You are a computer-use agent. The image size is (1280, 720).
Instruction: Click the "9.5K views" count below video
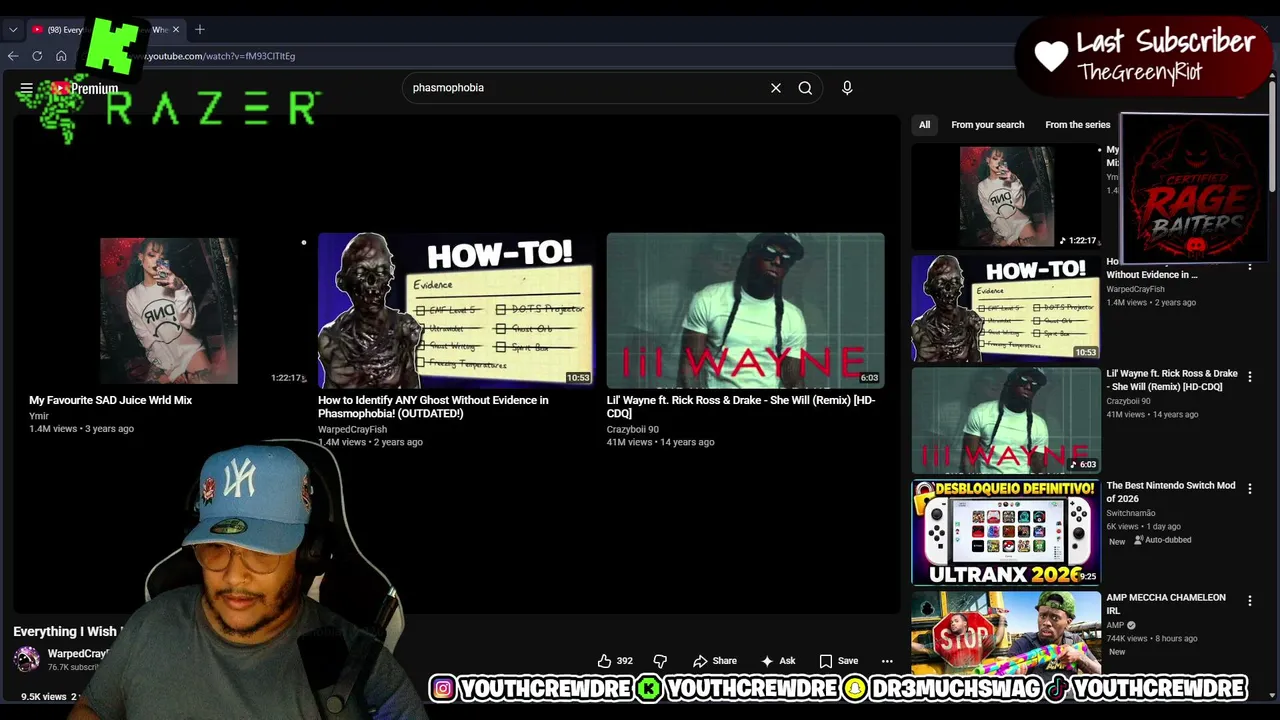[43, 696]
